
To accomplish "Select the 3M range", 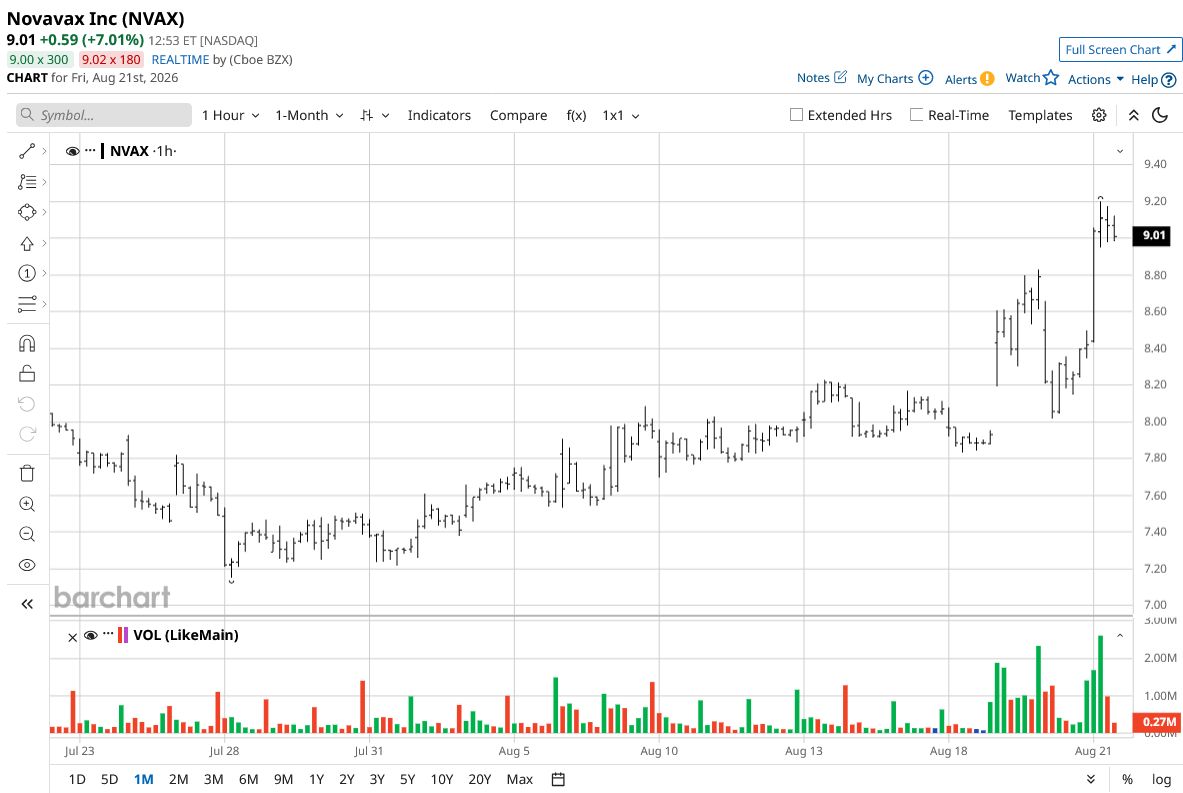I will click(214, 779).
